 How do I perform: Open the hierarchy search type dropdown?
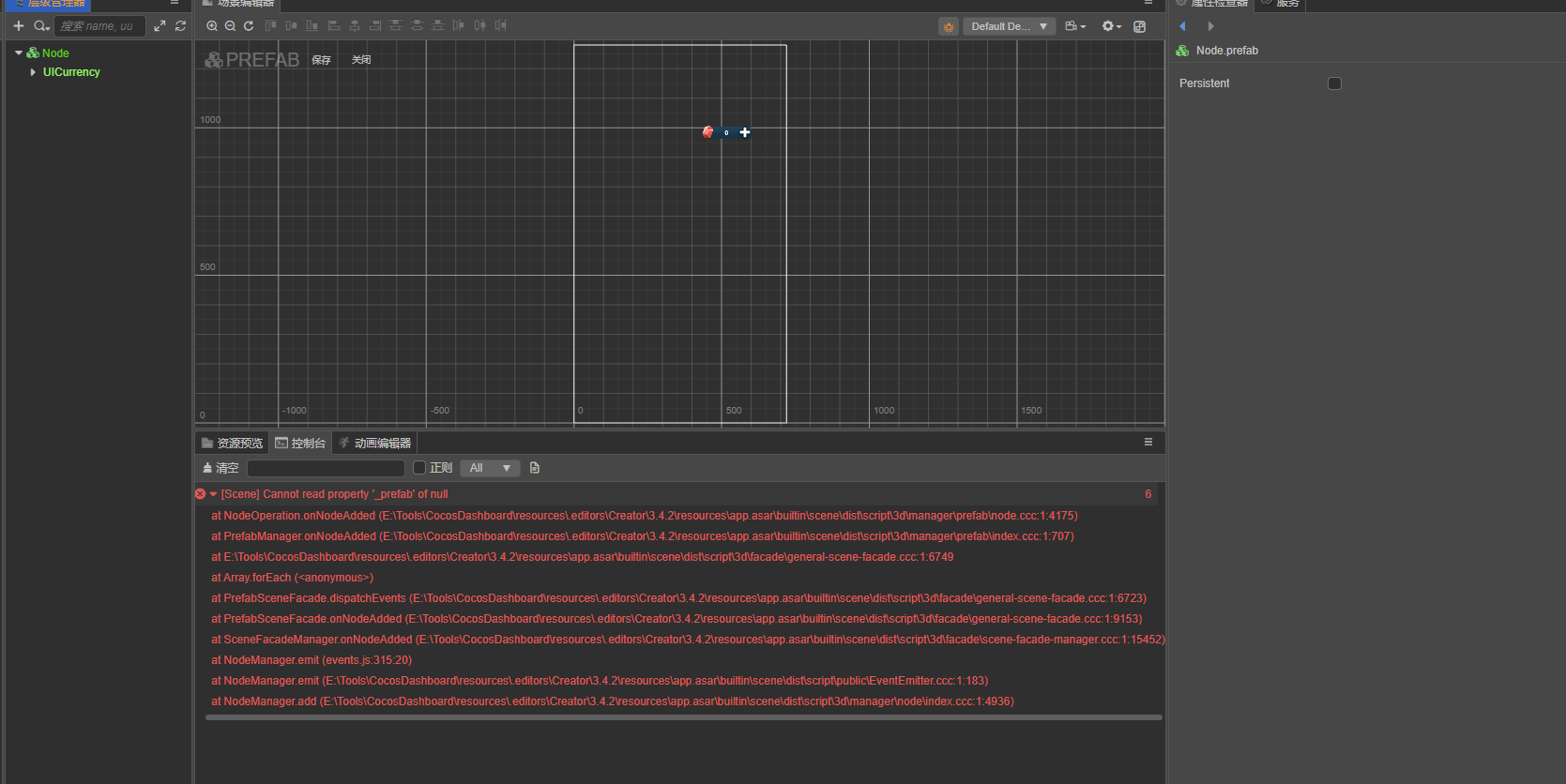tap(41, 26)
